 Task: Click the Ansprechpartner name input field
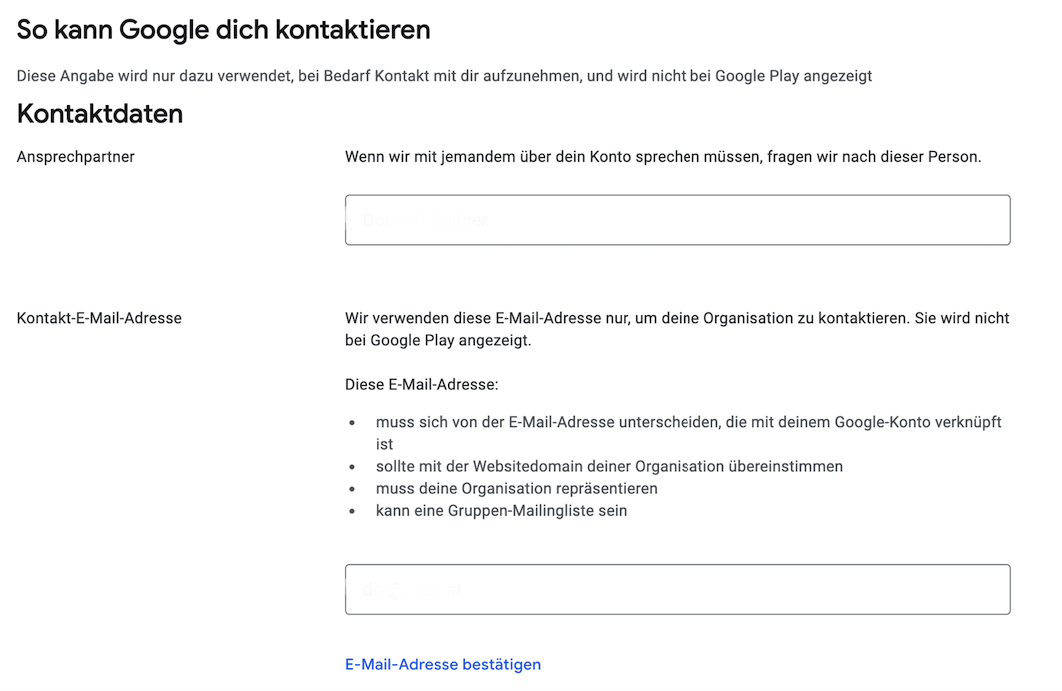coord(677,220)
